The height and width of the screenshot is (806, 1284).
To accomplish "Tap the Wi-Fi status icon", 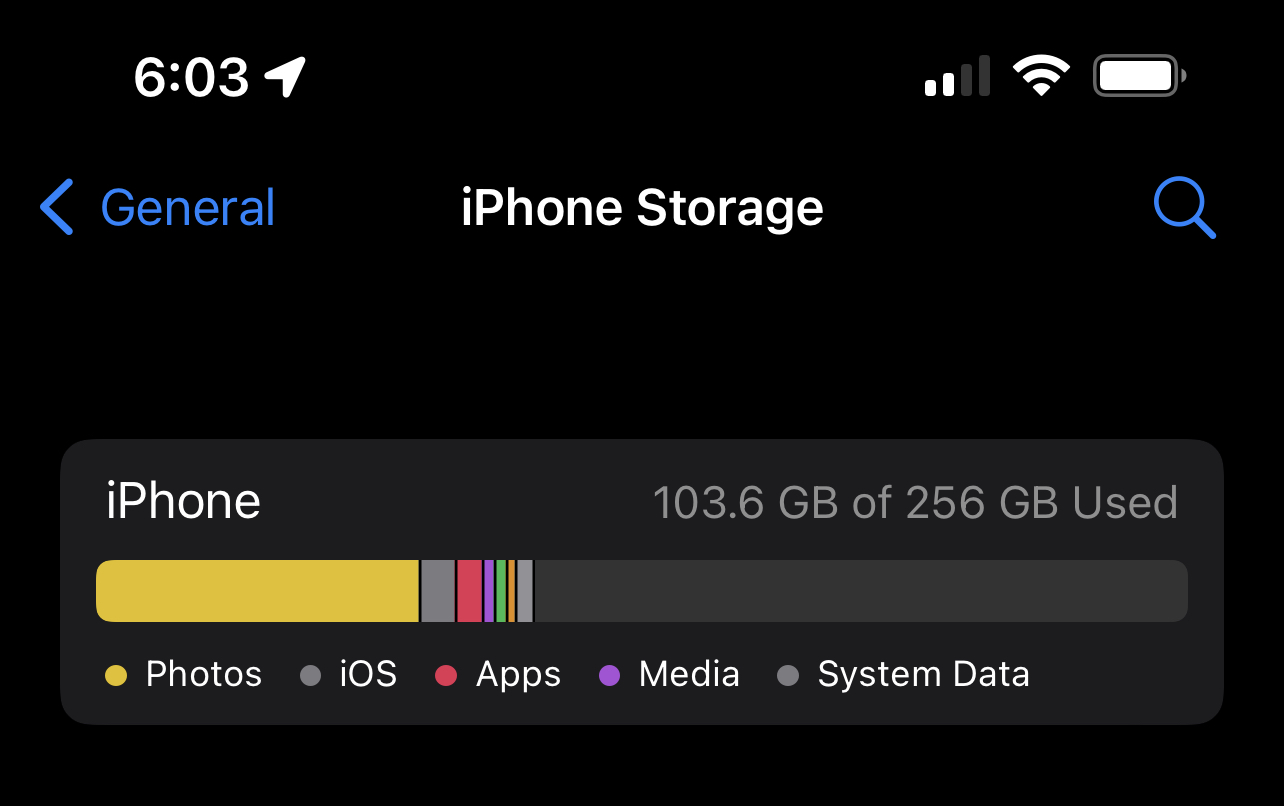I will pyautogui.click(x=1041, y=76).
